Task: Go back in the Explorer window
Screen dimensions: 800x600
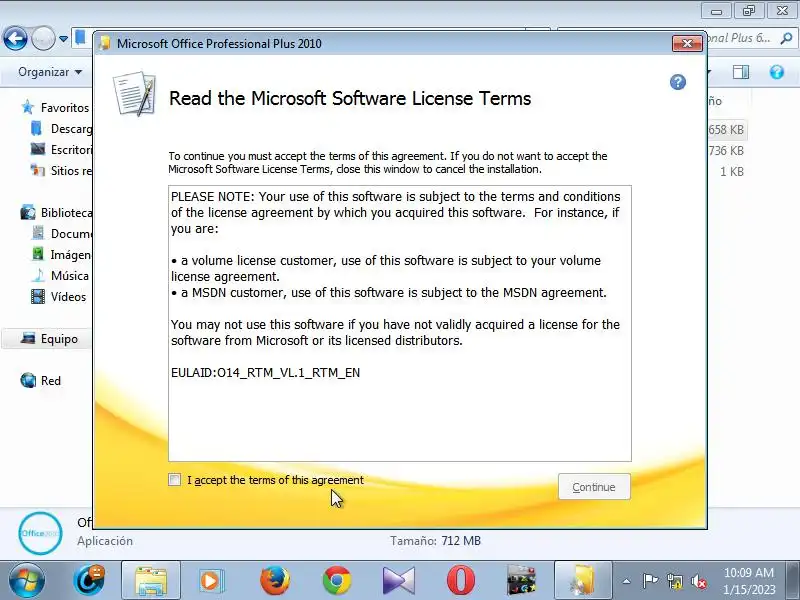Action: 15,38
